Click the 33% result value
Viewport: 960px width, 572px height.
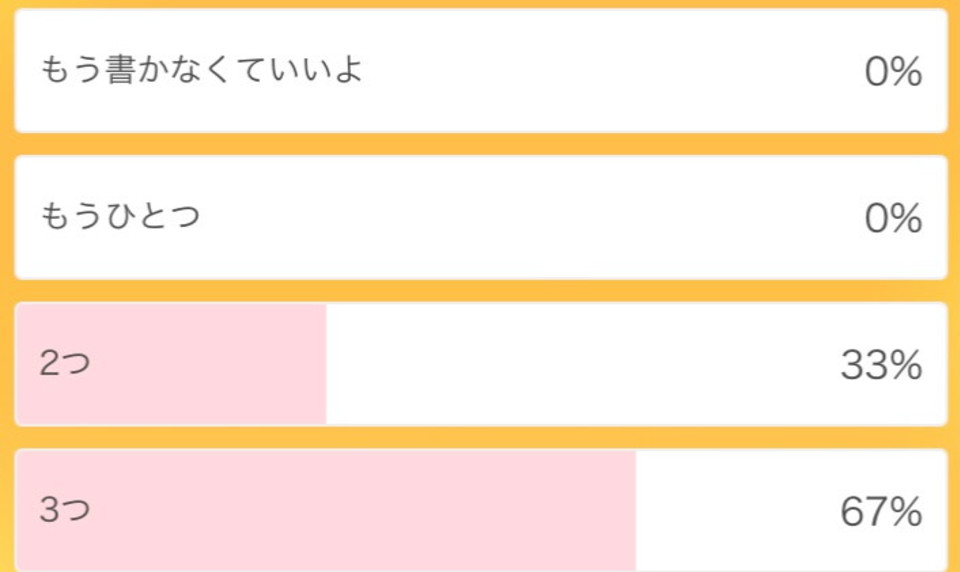[881, 366]
